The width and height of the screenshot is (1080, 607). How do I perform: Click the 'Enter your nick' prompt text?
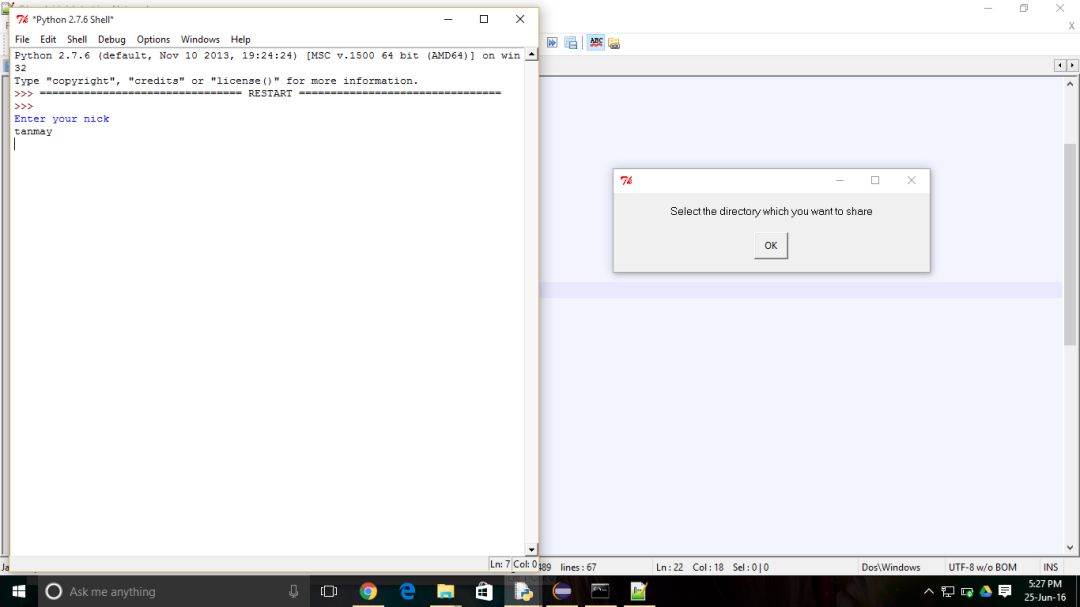tap(62, 119)
